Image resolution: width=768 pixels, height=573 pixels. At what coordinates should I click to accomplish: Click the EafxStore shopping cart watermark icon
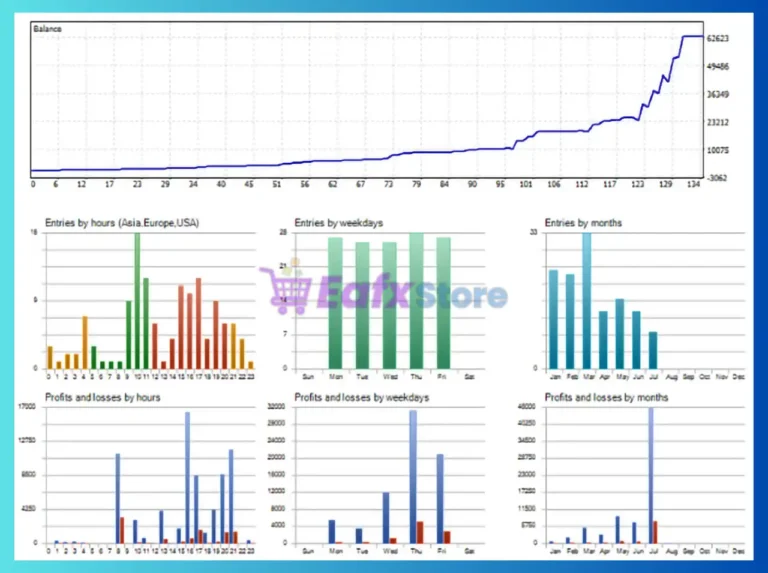click(x=286, y=287)
